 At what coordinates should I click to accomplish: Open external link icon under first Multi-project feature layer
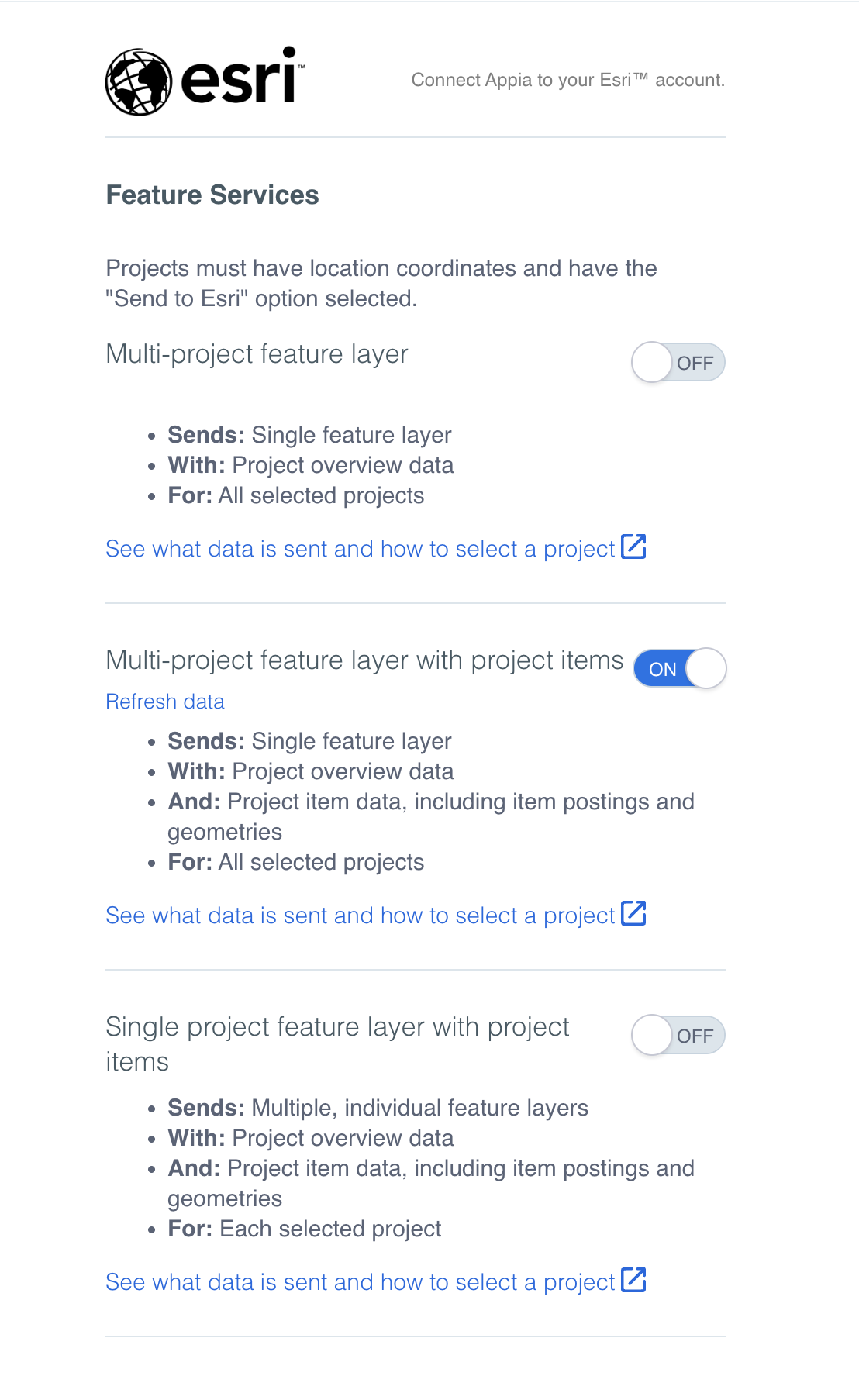pos(633,547)
